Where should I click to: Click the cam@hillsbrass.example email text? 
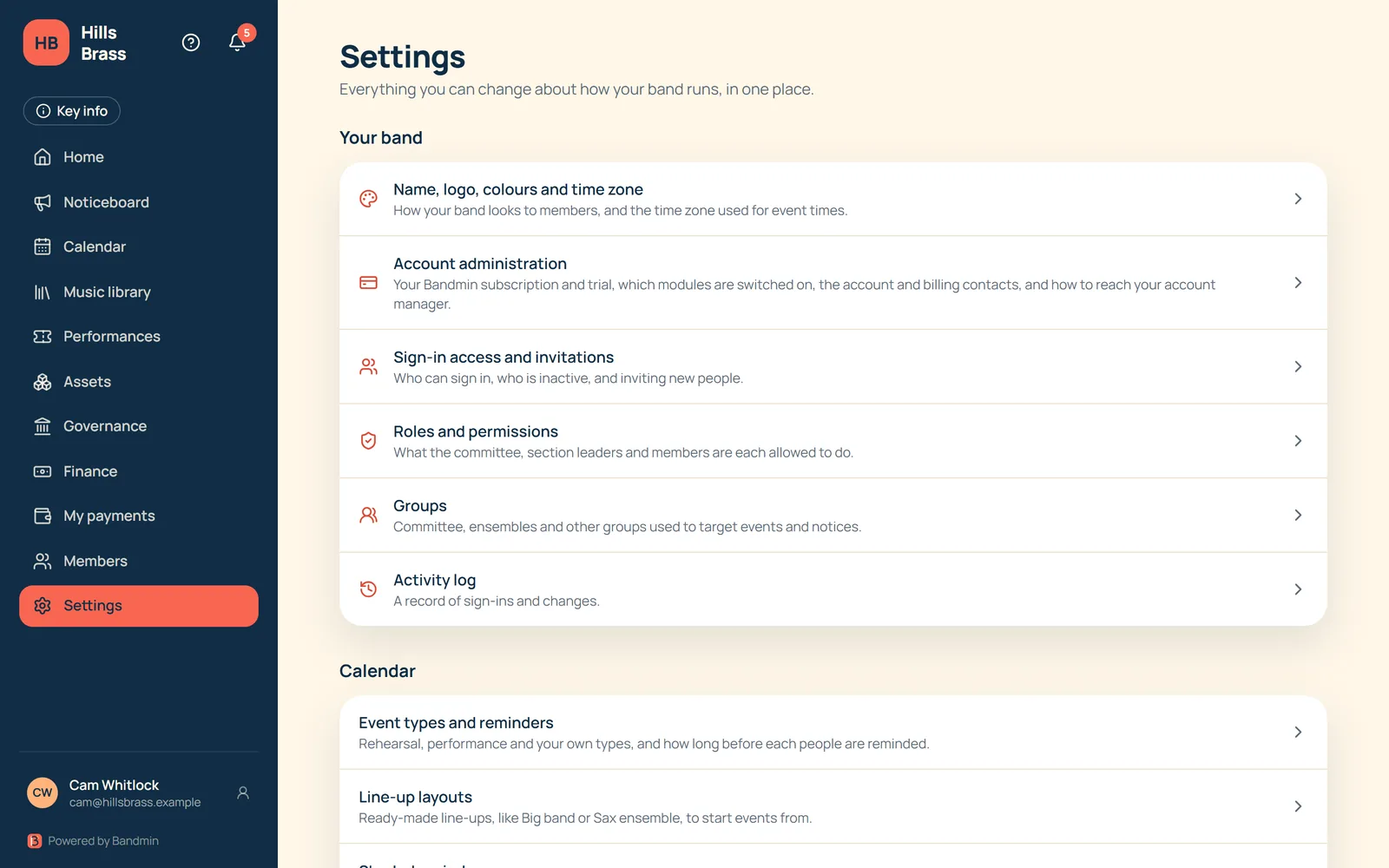pos(135,803)
